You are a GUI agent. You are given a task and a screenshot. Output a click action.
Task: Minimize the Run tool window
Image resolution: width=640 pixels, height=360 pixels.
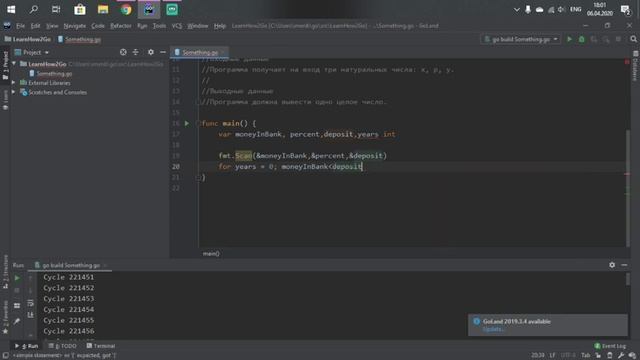click(x=624, y=265)
